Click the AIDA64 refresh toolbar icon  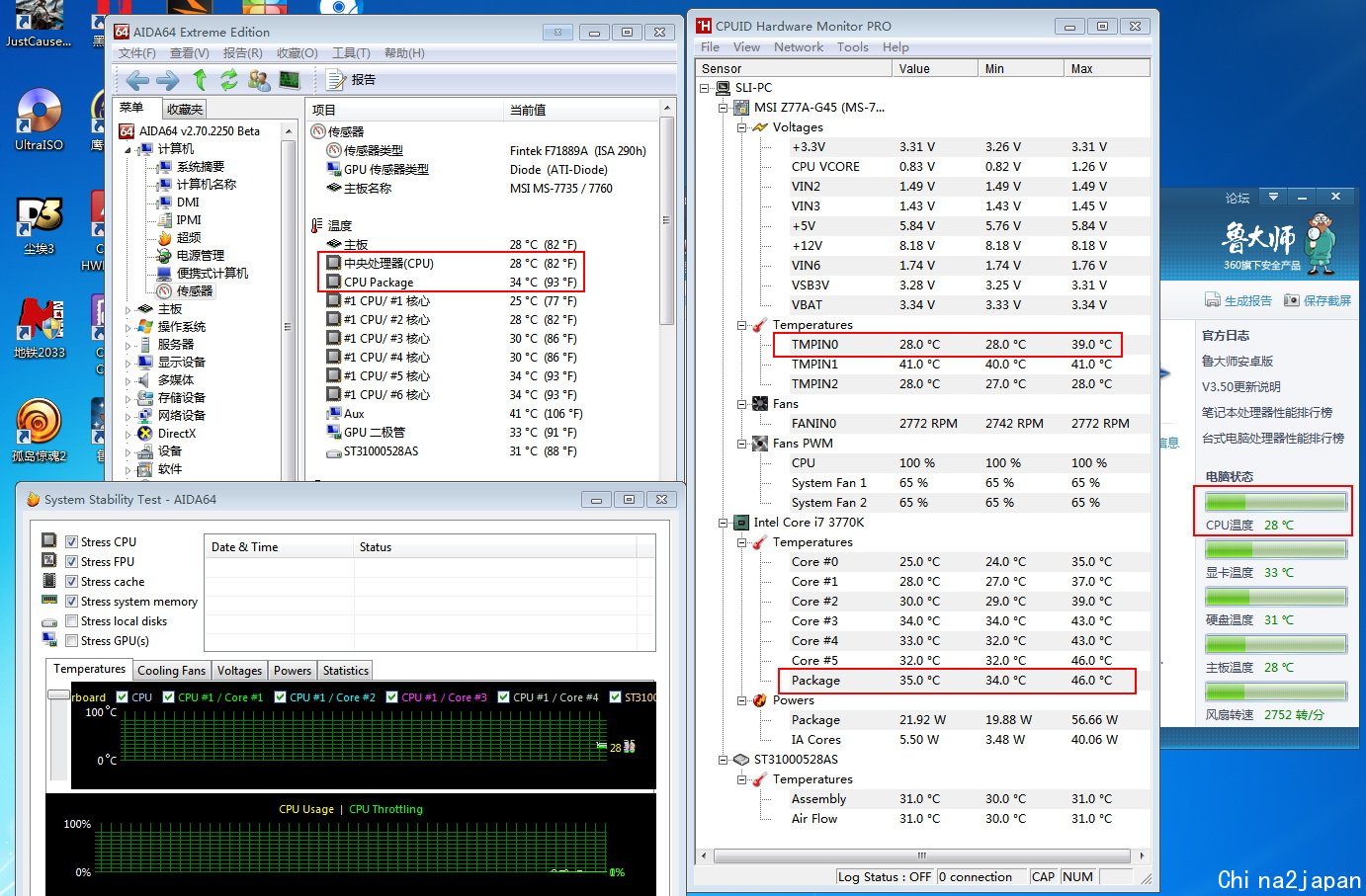[229, 80]
